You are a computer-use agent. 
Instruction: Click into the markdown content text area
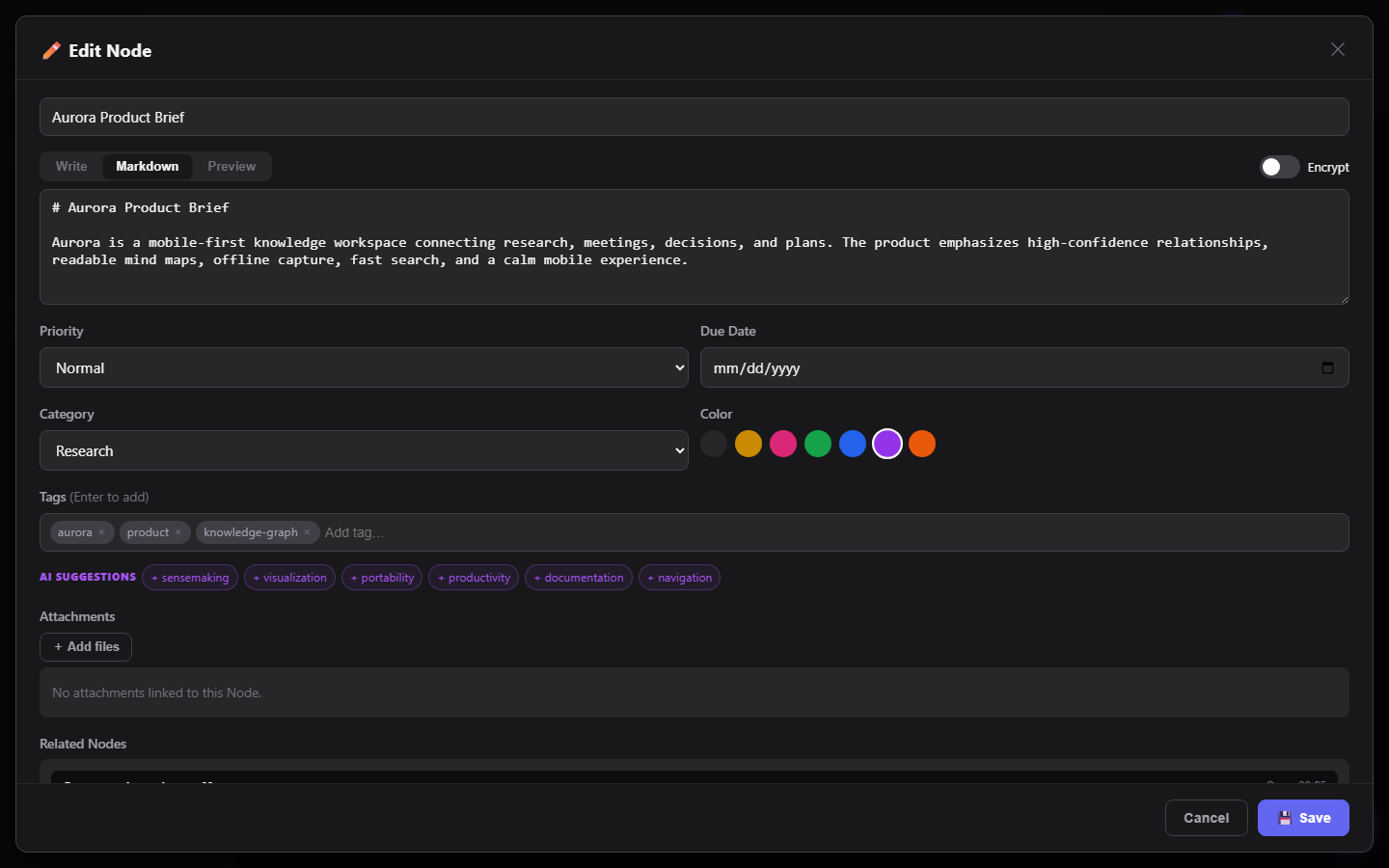pyautogui.click(x=694, y=247)
